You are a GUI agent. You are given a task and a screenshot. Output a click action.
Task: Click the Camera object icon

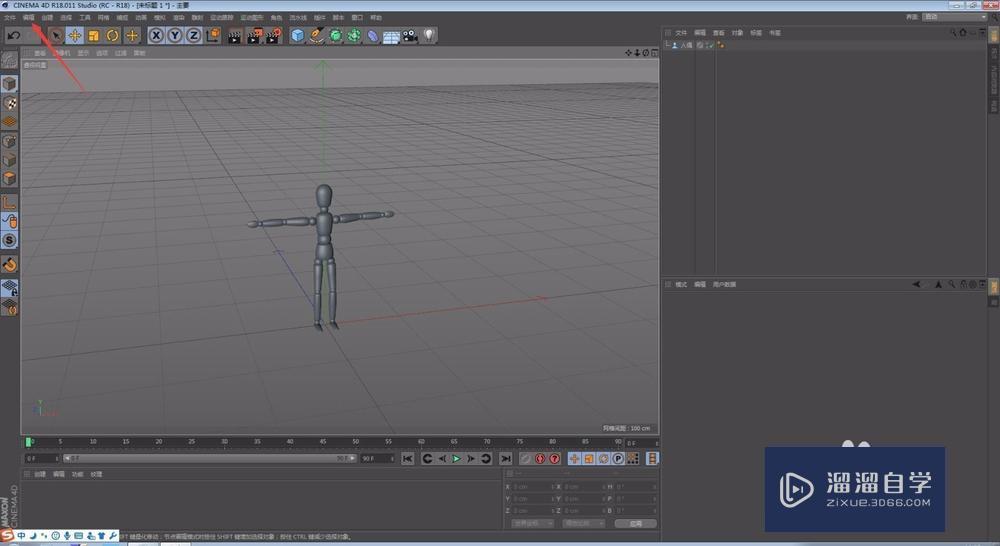[410, 36]
